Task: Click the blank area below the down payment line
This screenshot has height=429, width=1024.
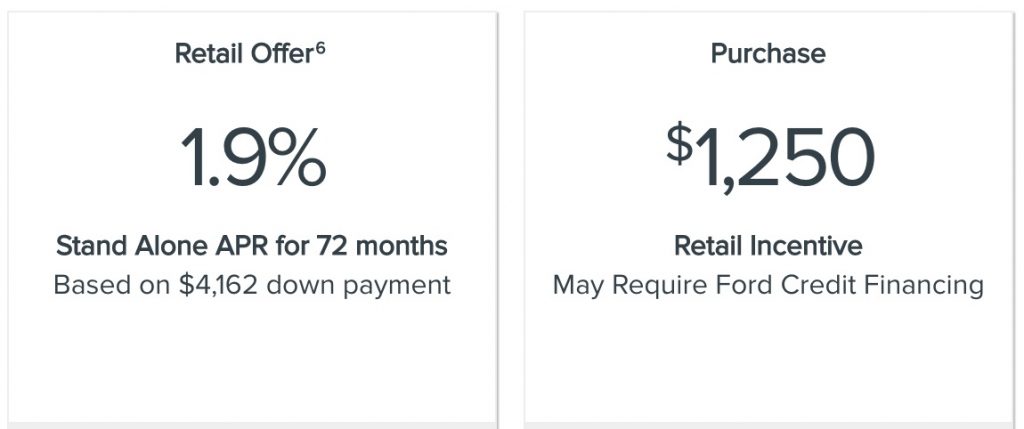Action: (252, 359)
